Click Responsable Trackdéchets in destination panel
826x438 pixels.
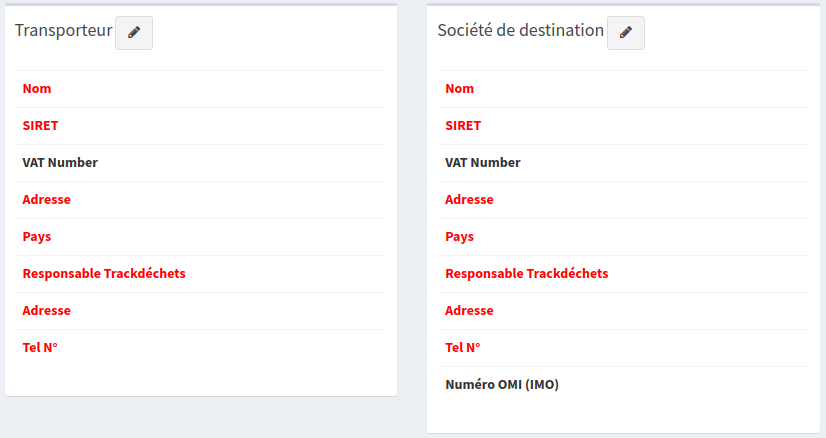click(x=527, y=274)
